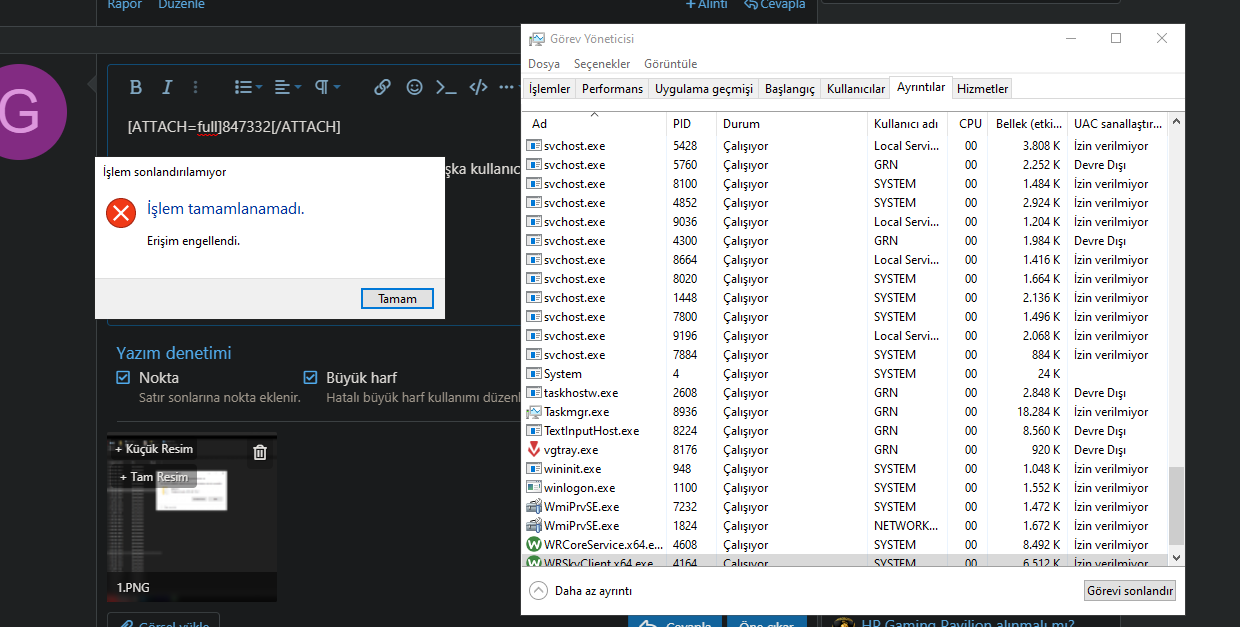This screenshot has width=1240, height=627.
Task: Select the Ayrıntılar tab
Action: 920,87
